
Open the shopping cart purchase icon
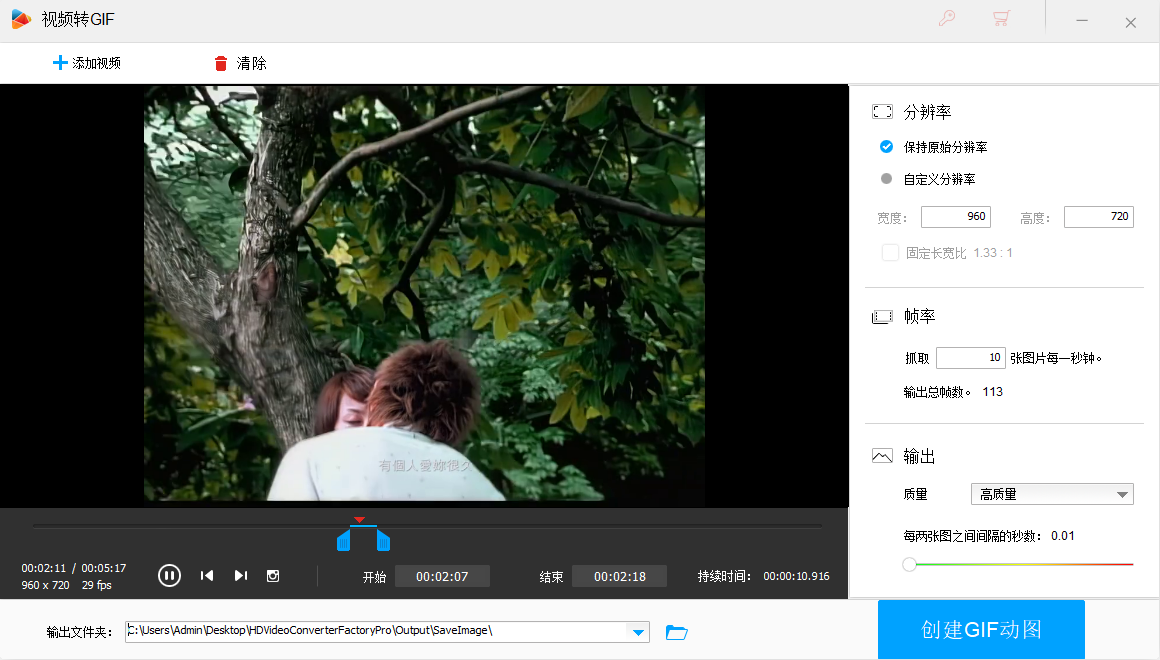[1000, 19]
